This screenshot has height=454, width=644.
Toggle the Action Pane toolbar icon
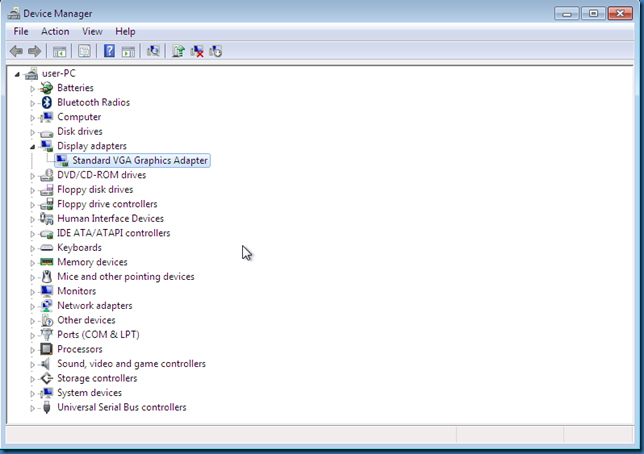128,51
